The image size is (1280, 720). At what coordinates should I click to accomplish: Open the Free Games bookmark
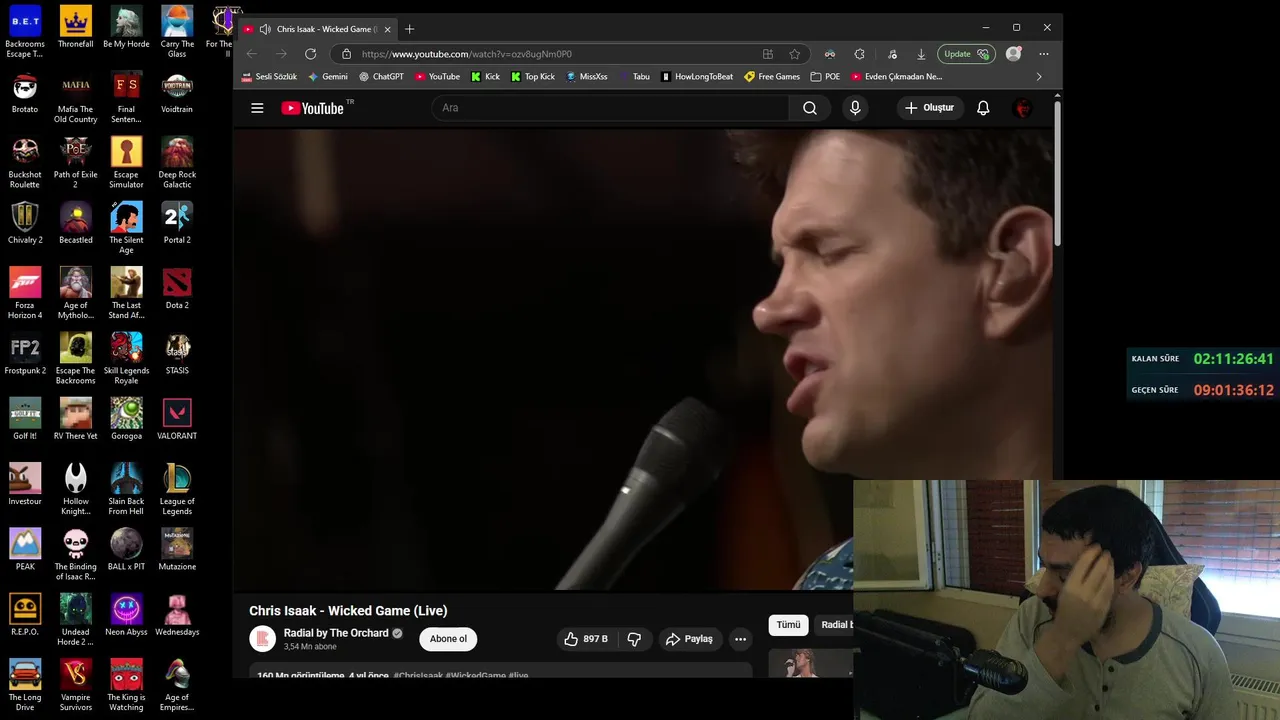coord(772,76)
